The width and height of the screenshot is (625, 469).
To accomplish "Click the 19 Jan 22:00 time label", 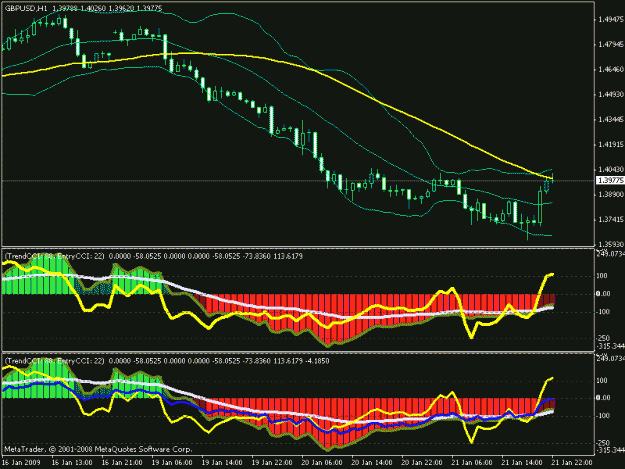I will pyautogui.click(x=272, y=463).
